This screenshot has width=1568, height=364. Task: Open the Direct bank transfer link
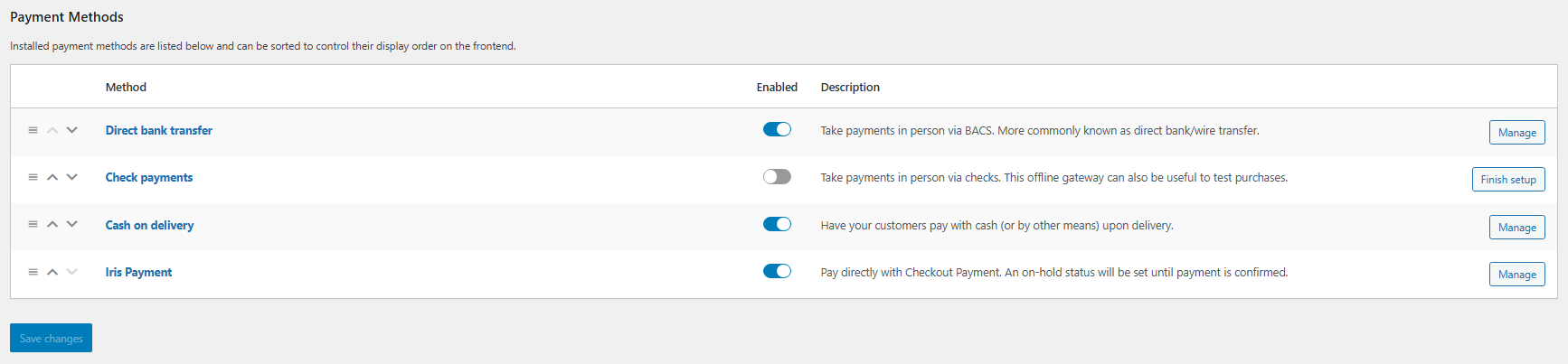(x=158, y=130)
